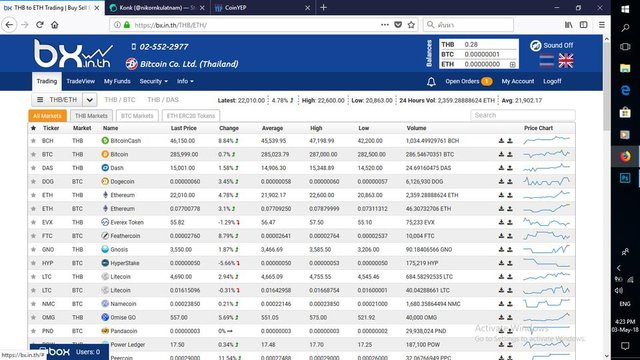
Task: Open Photoshop in the Windows taskbar
Action: [x=625, y=178]
